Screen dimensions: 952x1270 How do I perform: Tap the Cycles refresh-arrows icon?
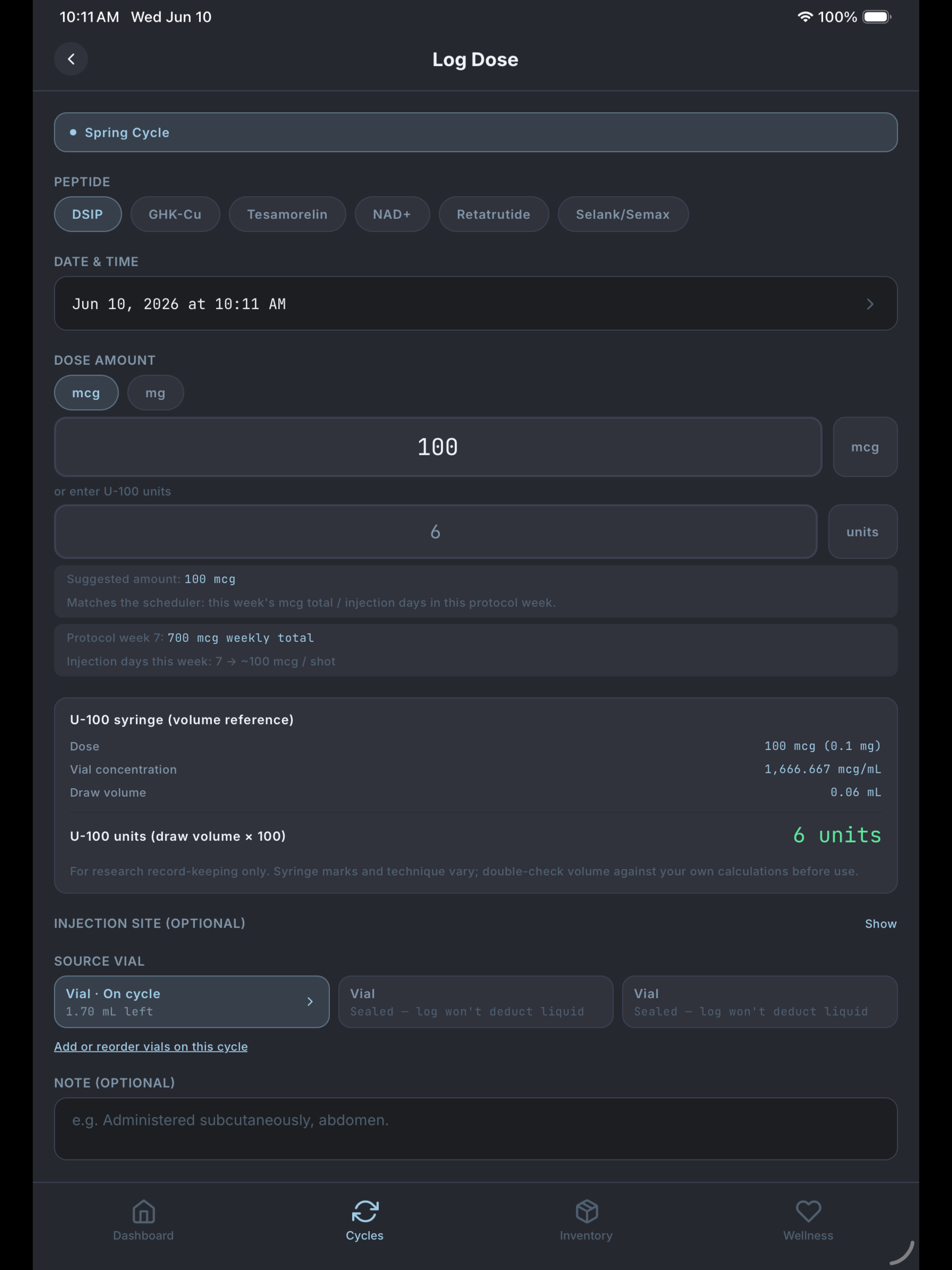365,1211
